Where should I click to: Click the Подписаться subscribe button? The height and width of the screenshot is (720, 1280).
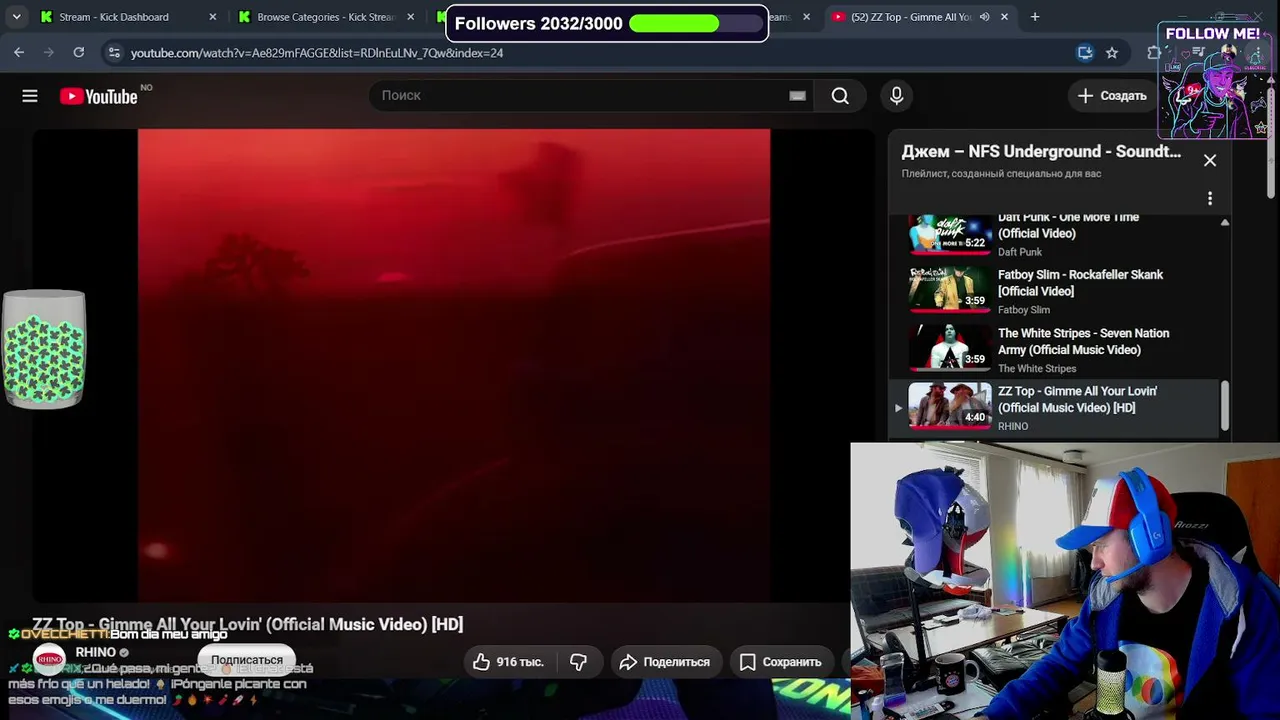point(247,660)
